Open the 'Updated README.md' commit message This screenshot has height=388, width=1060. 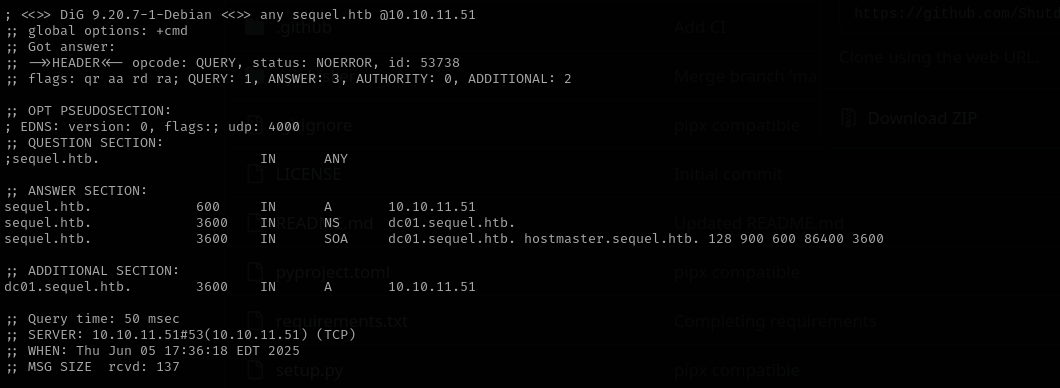click(758, 223)
